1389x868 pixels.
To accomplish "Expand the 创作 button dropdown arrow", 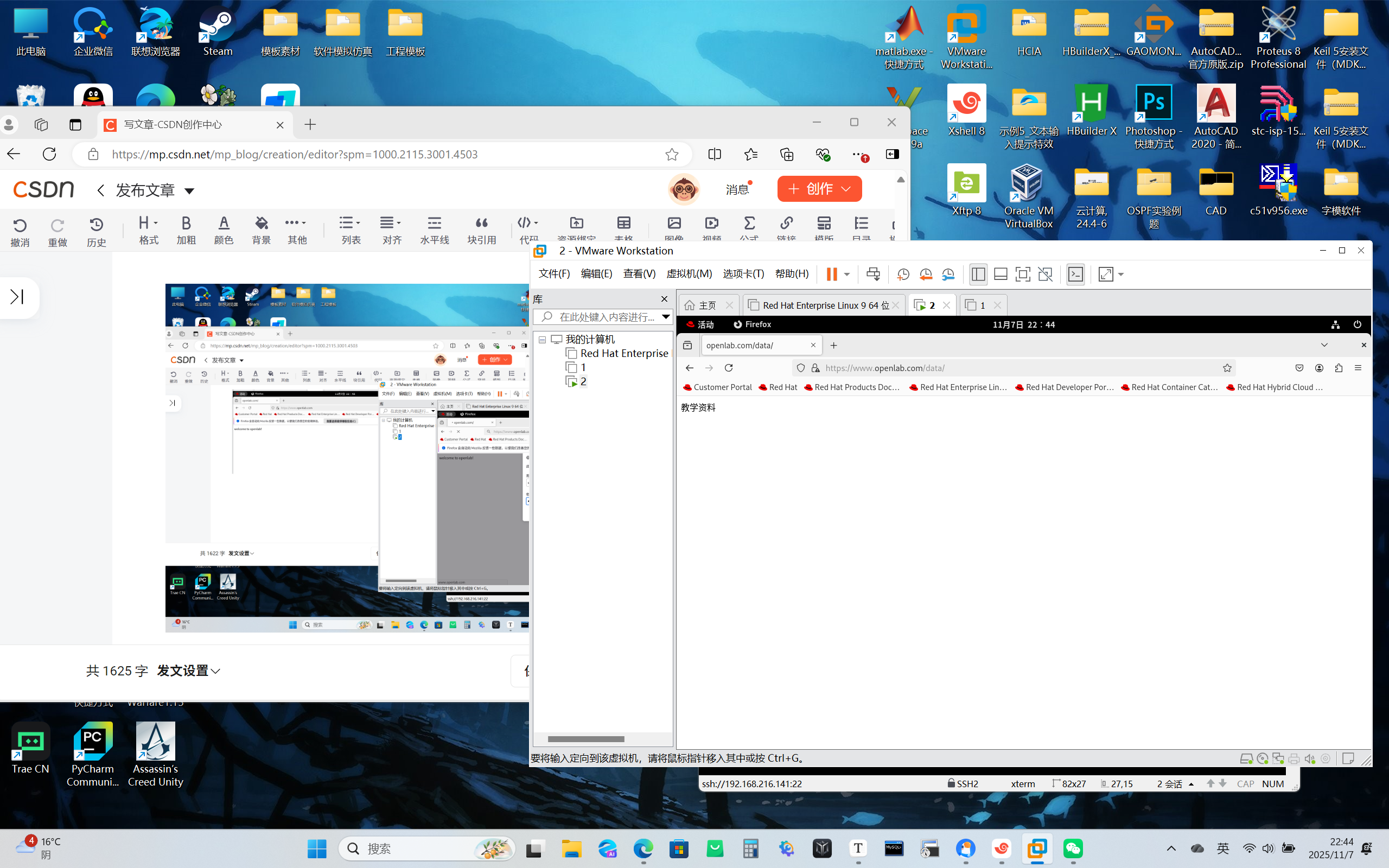I will tap(846, 189).
